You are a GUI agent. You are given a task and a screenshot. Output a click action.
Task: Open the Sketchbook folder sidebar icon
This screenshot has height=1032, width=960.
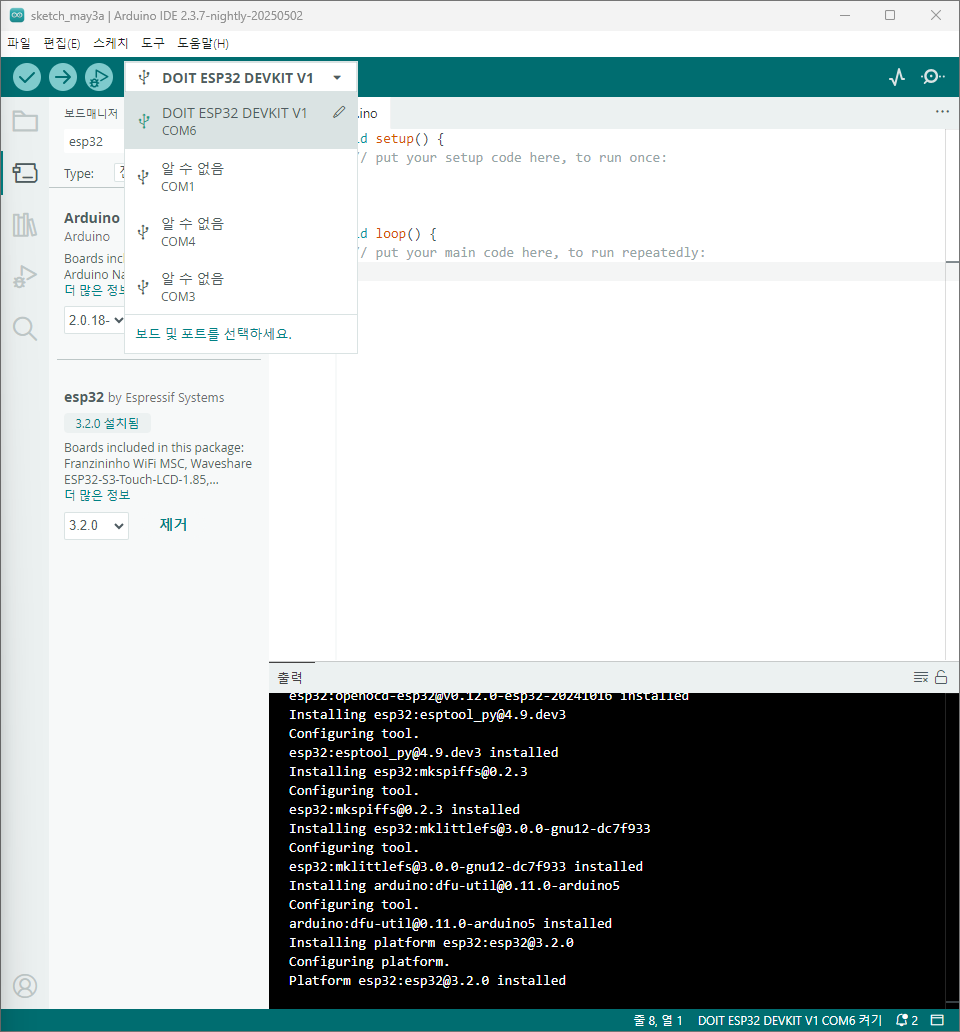25,121
